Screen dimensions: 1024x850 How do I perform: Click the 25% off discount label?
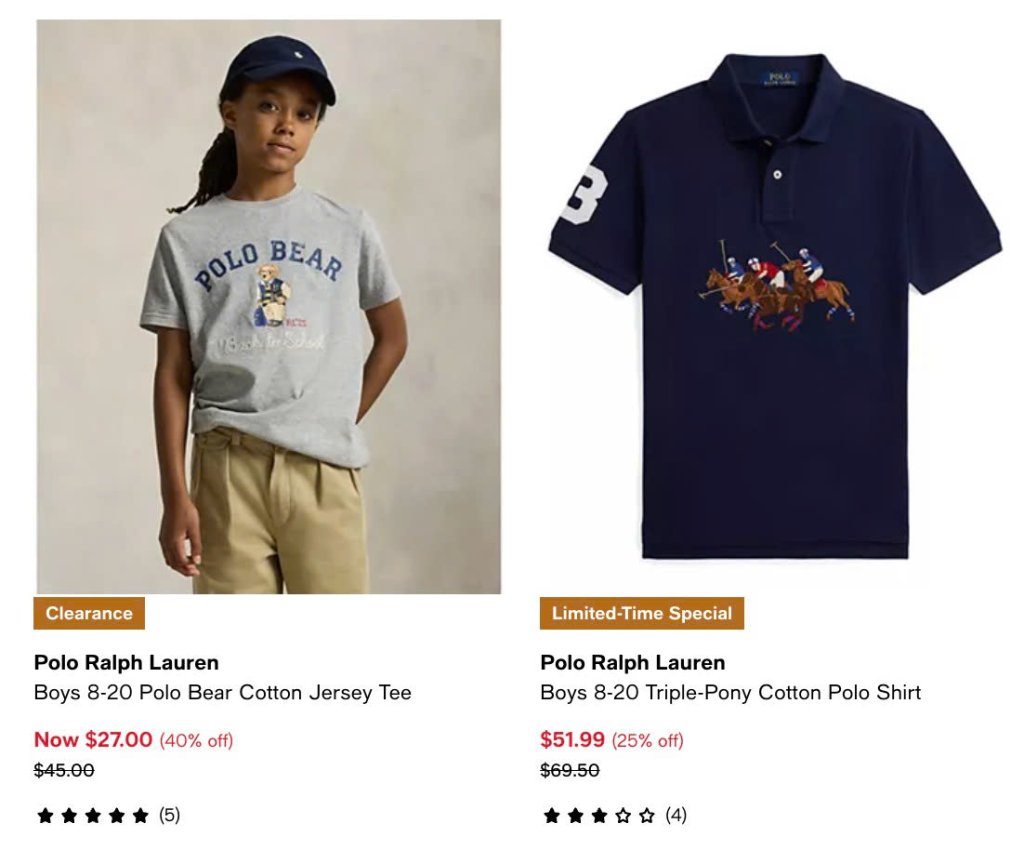[x=647, y=740]
